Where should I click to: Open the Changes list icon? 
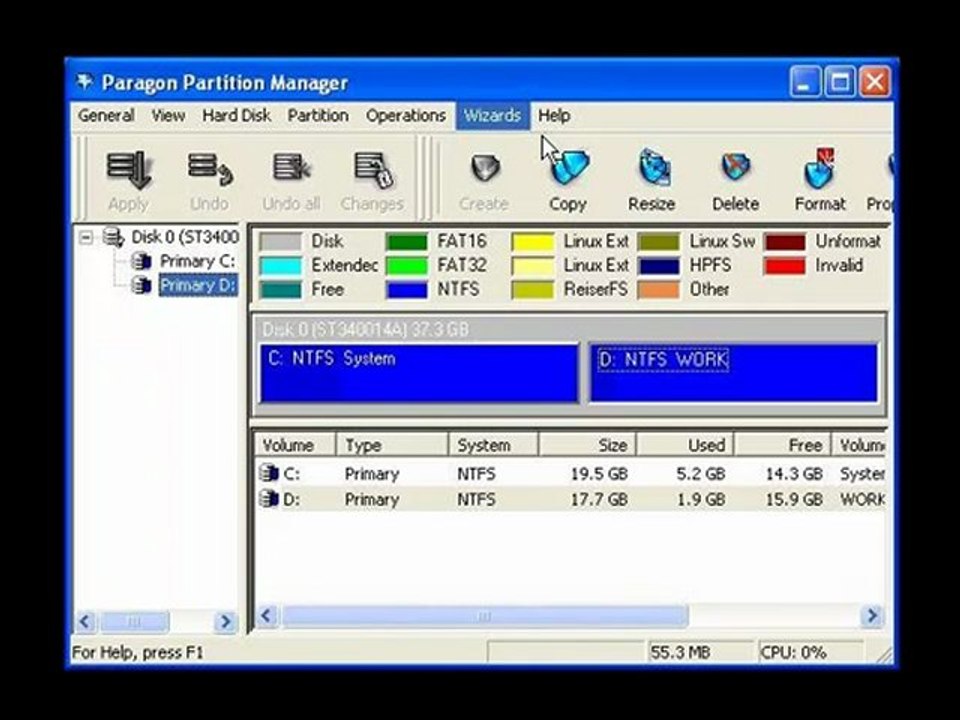pyautogui.click(x=373, y=170)
